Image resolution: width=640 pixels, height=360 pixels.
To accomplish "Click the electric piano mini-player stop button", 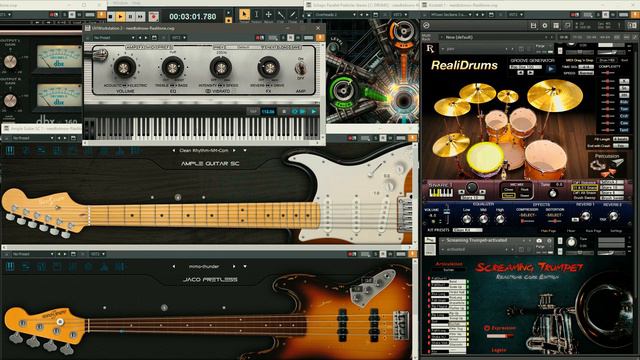I will click(x=284, y=111).
